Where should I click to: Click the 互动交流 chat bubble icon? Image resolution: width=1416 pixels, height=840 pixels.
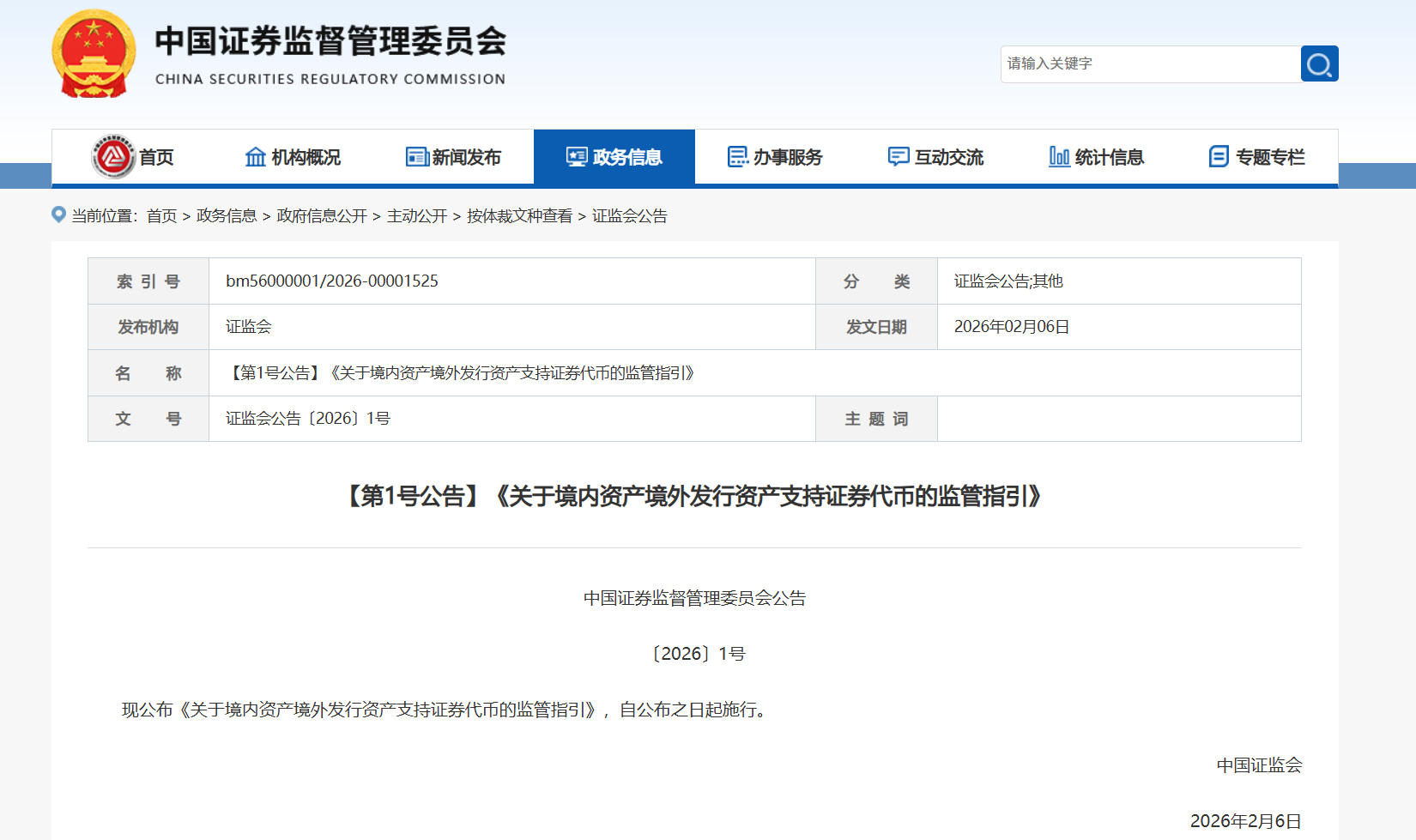tap(898, 157)
